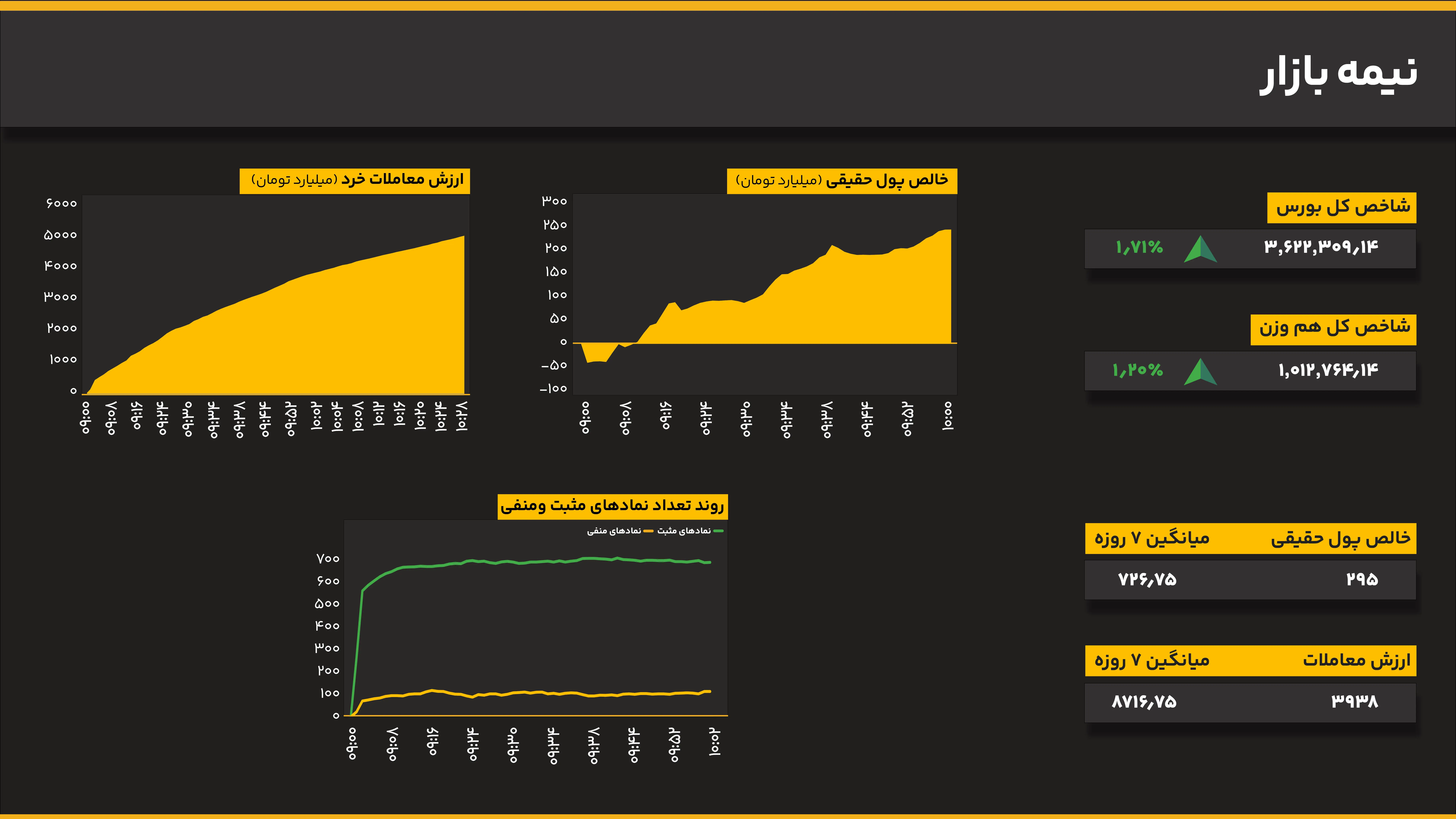Click the yellow نمادهای منفی legend marker
This screenshot has width=1456, height=819.
(648, 531)
